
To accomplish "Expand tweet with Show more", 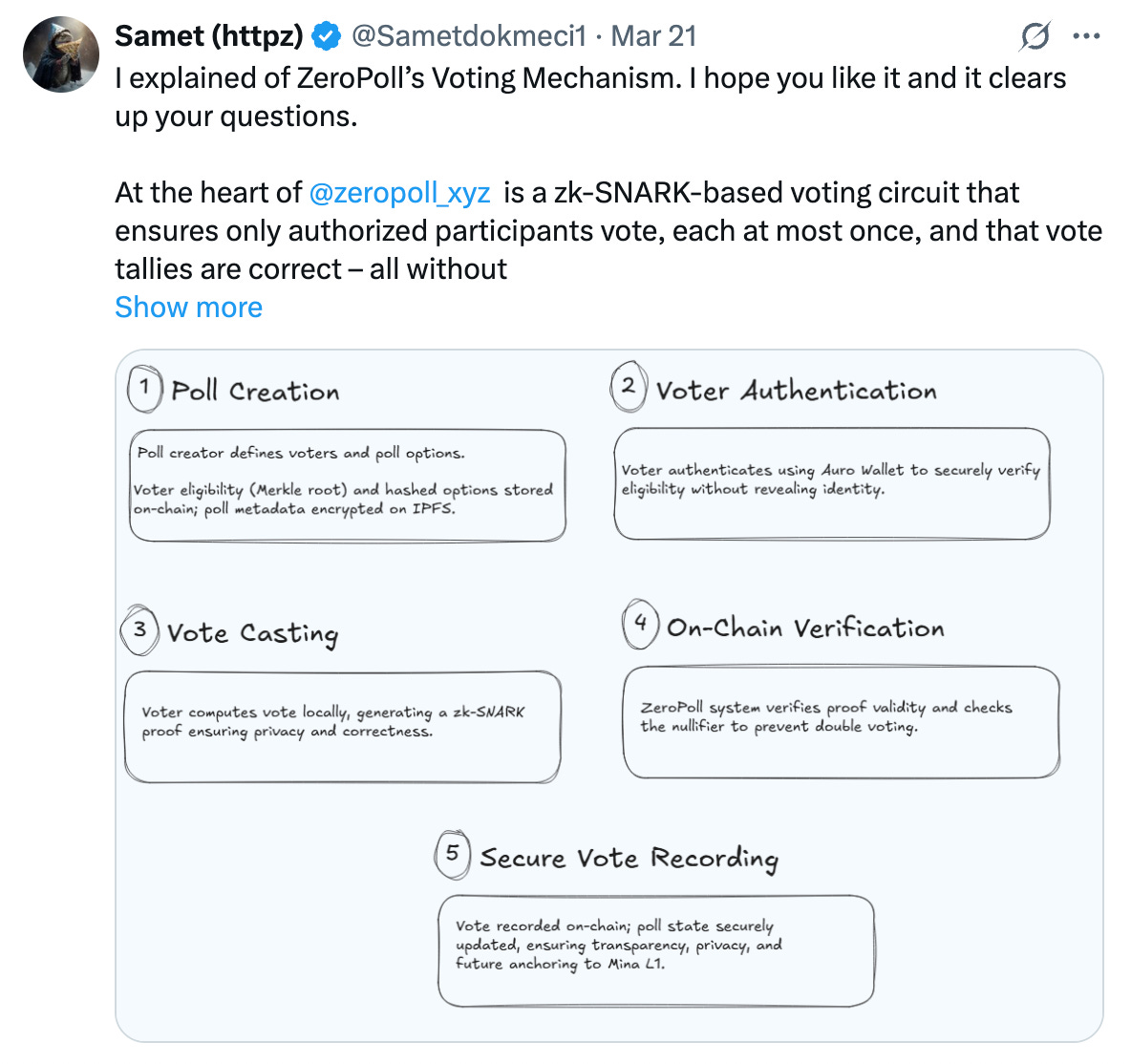I will (189, 308).
